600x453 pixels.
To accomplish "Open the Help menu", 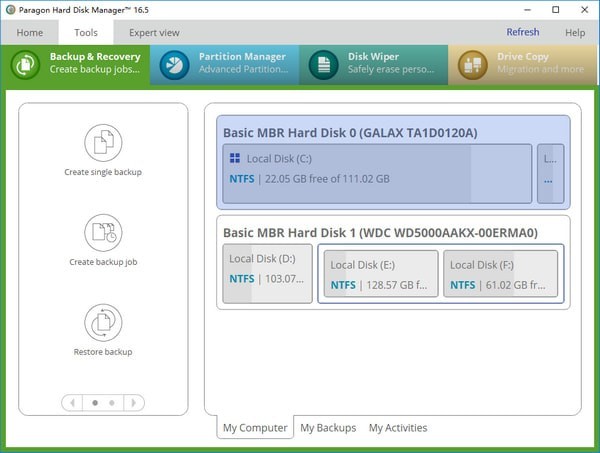I will click(575, 33).
